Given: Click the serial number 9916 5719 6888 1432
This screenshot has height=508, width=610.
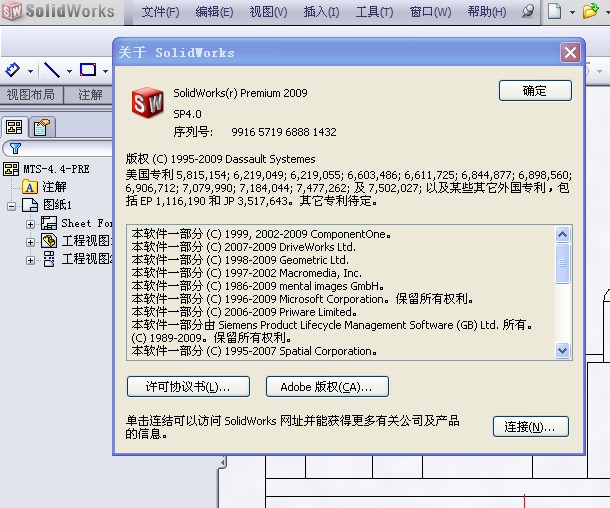Looking at the screenshot, I should click(x=284, y=132).
